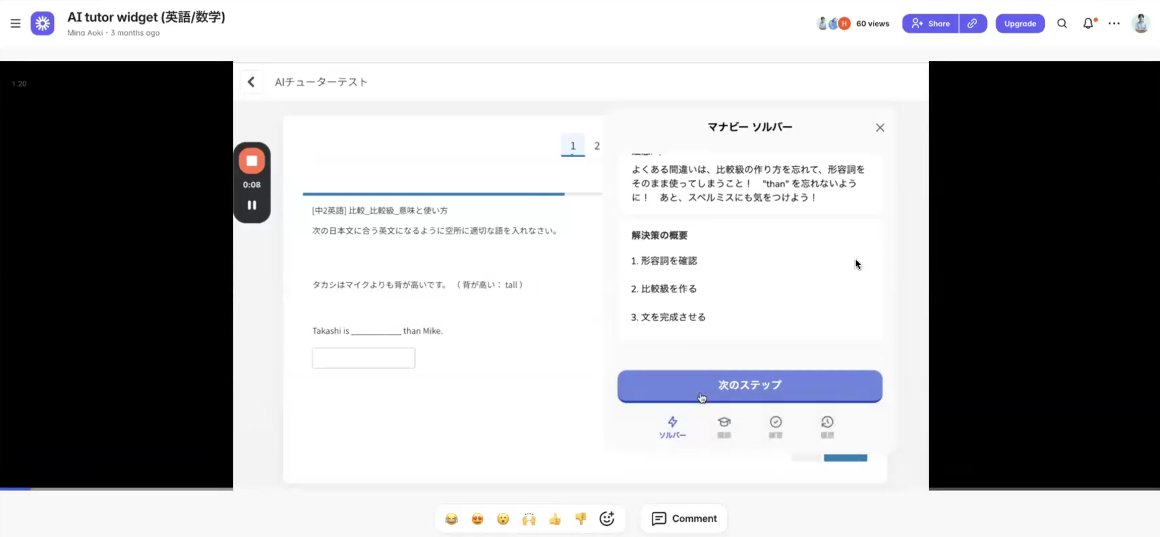Open the three-dots more options menu
The height and width of the screenshot is (537, 1160).
click(x=1114, y=23)
